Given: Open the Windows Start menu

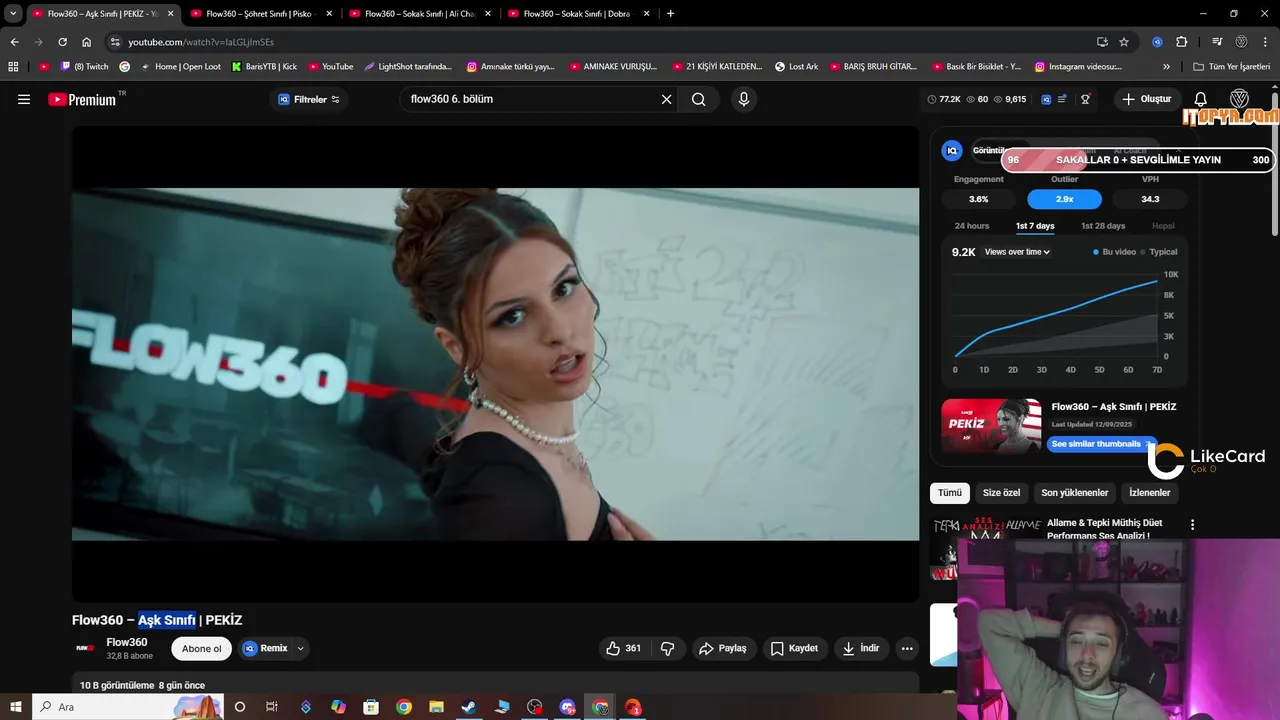Looking at the screenshot, I should tap(15, 707).
